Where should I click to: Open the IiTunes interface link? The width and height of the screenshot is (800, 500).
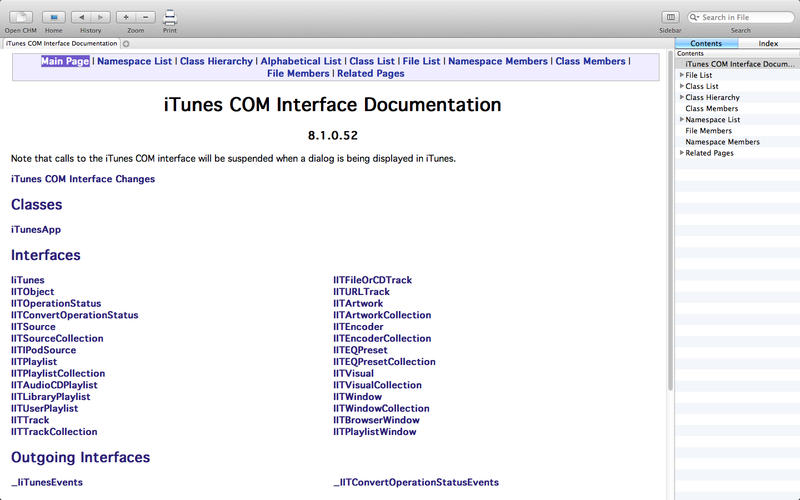pos(27,280)
